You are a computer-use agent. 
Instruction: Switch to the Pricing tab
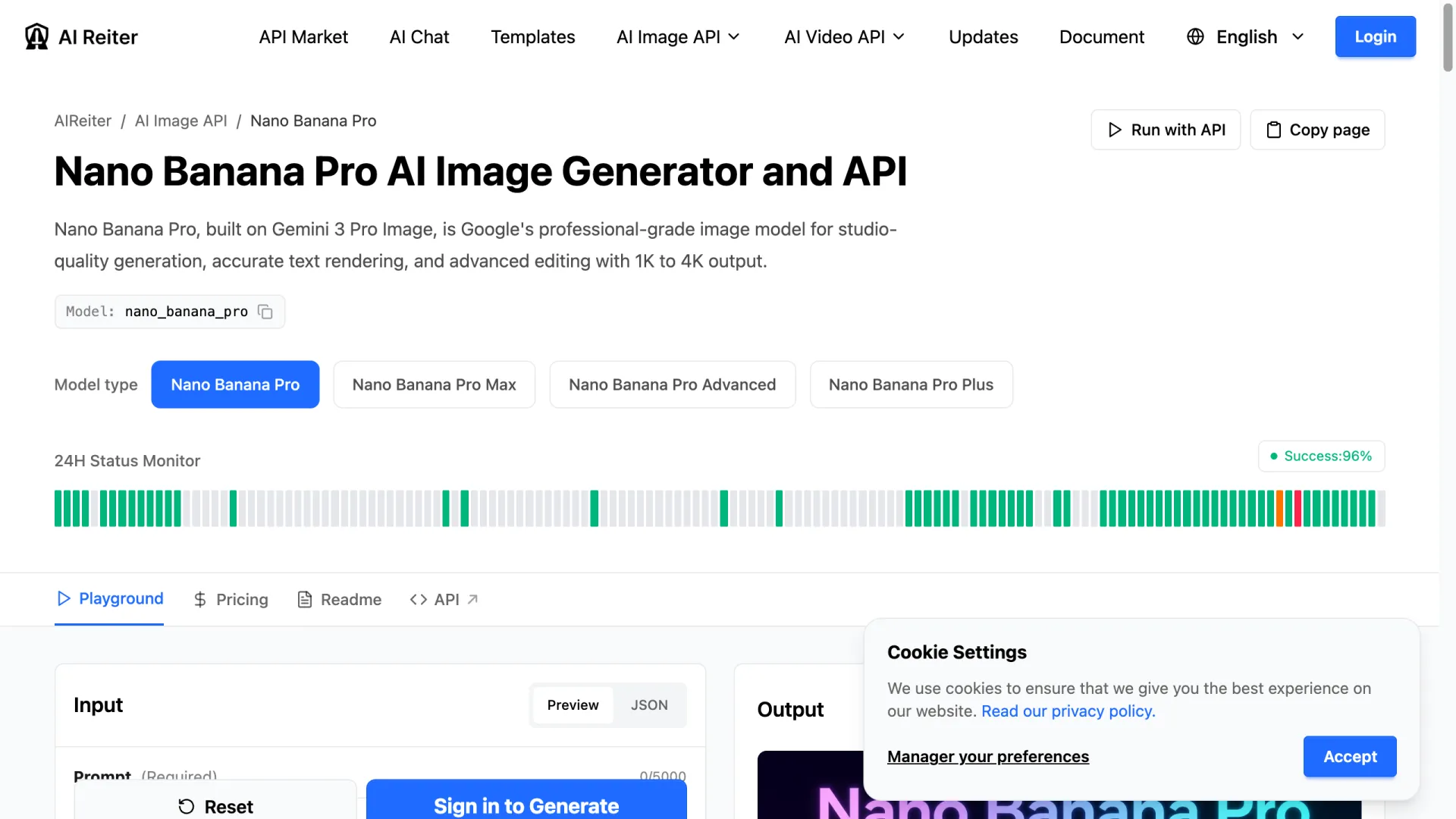[x=231, y=599]
